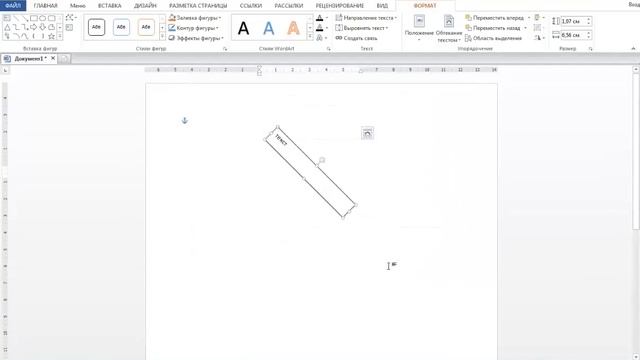Click Создать связь link button
The width and height of the screenshot is (640, 360).
click(x=356, y=38)
